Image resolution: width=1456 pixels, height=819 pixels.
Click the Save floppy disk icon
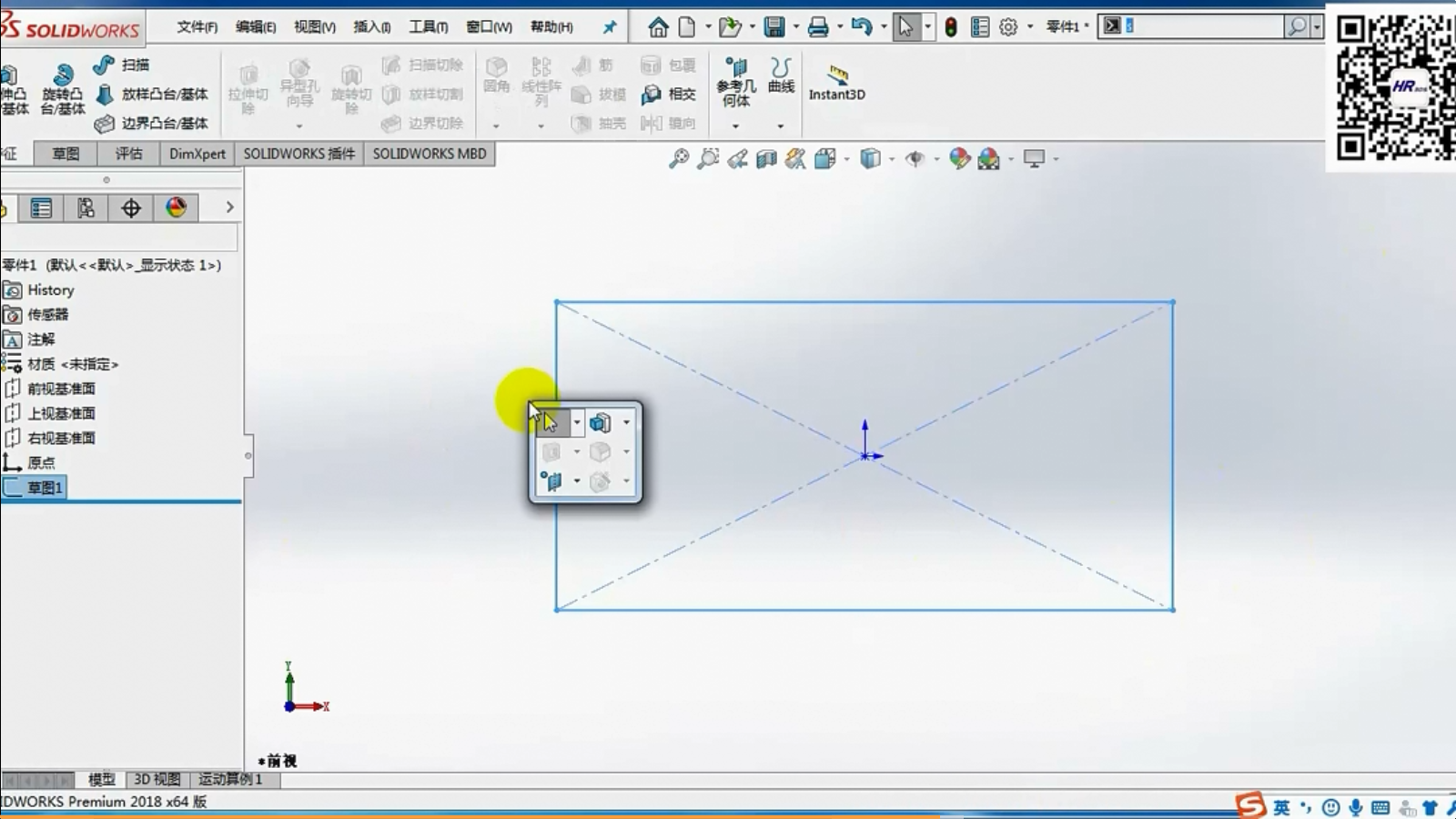[x=773, y=27]
